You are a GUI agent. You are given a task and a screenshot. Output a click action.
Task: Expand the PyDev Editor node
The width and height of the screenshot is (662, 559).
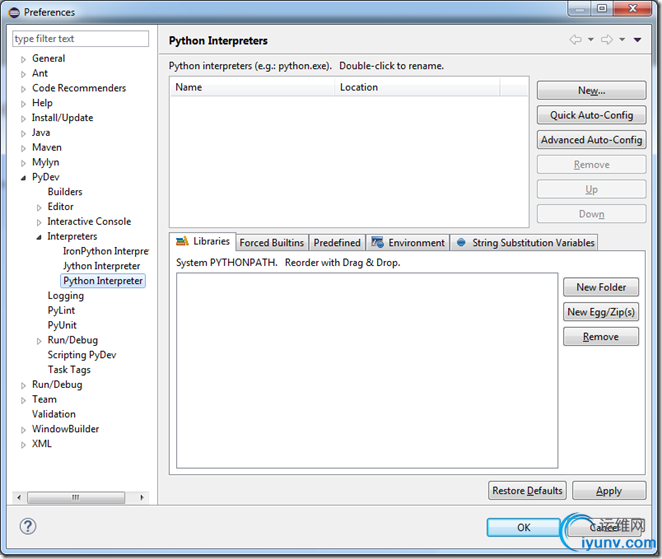[x=39, y=208]
